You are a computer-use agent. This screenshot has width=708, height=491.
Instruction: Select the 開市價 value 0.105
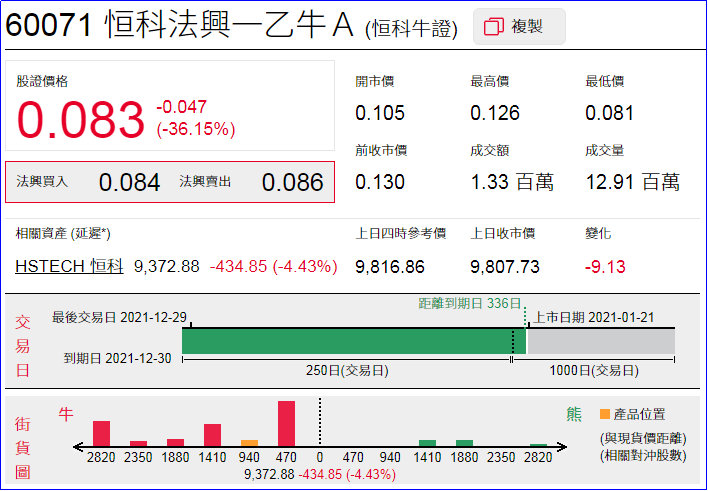(380, 113)
